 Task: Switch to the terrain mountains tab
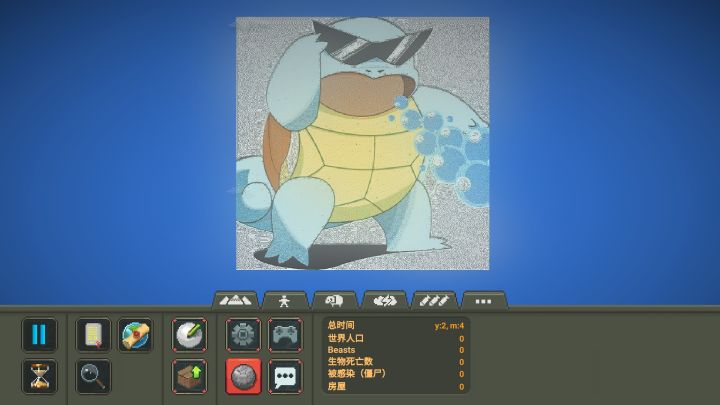[235, 300]
